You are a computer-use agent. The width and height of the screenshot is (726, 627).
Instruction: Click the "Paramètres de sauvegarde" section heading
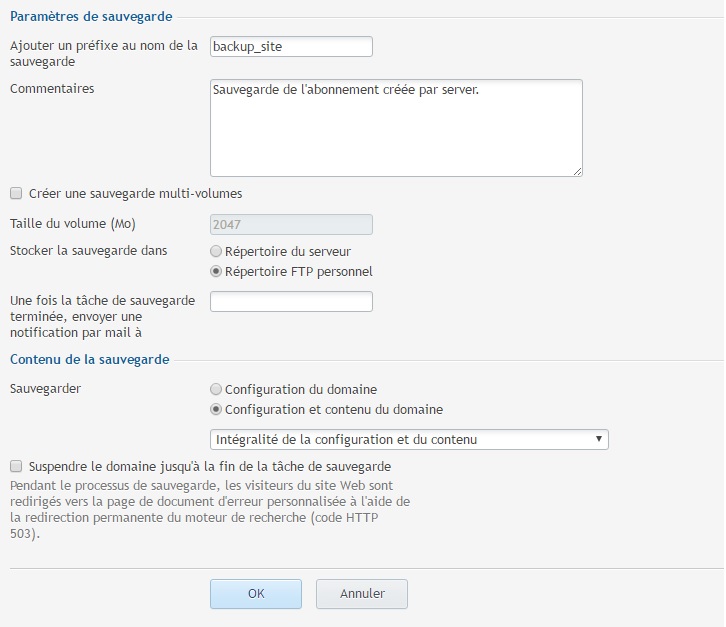(91, 16)
